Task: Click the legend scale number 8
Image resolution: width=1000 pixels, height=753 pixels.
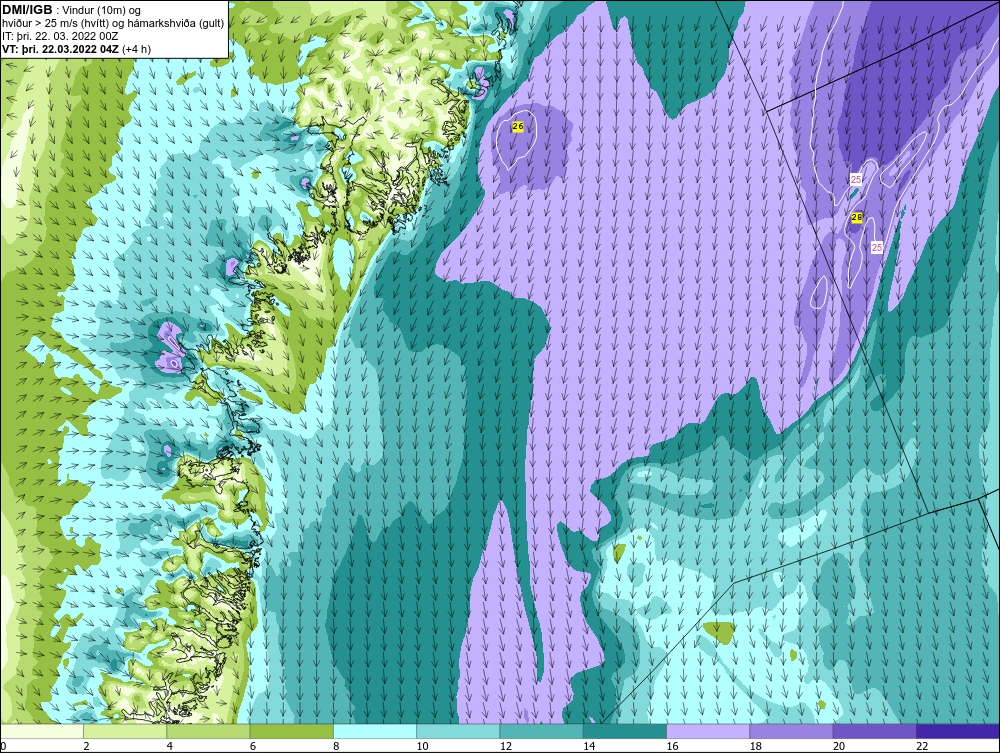Action: click(x=336, y=747)
